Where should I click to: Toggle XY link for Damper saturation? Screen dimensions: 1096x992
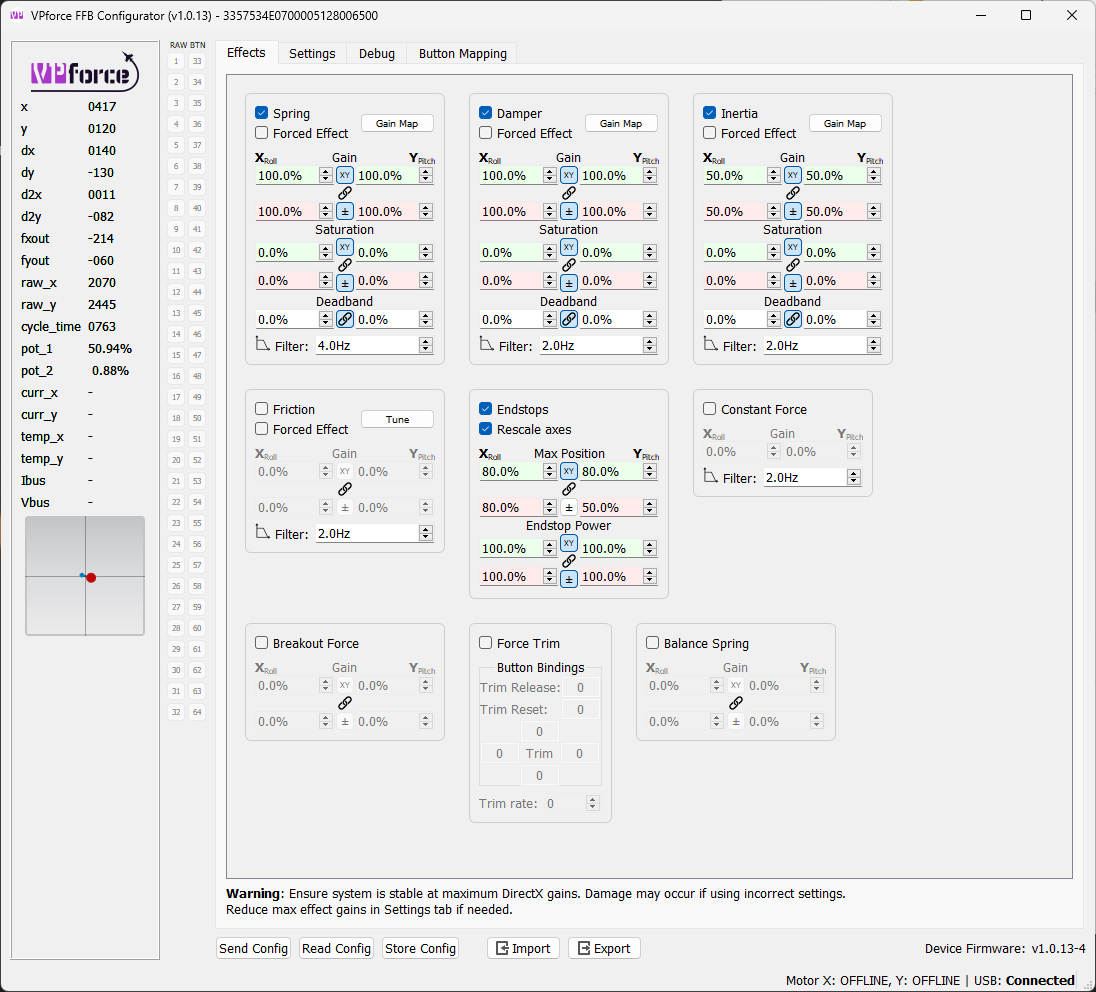[x=569, y=247]
